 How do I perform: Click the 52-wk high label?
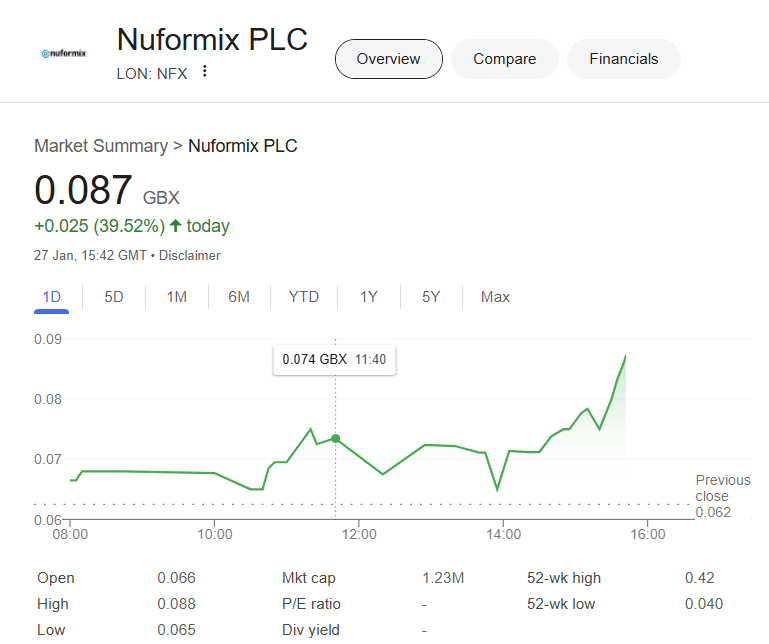point(564,578)
